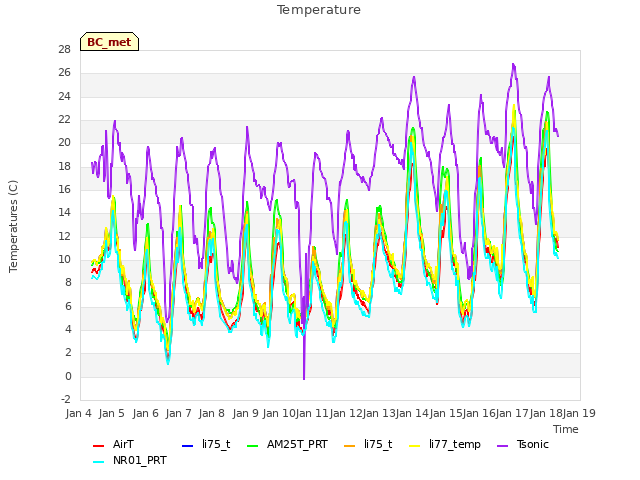Toggle the Tsonic legend entry
The height and width of the screenshot is (480, 640).
click(533, 444)
